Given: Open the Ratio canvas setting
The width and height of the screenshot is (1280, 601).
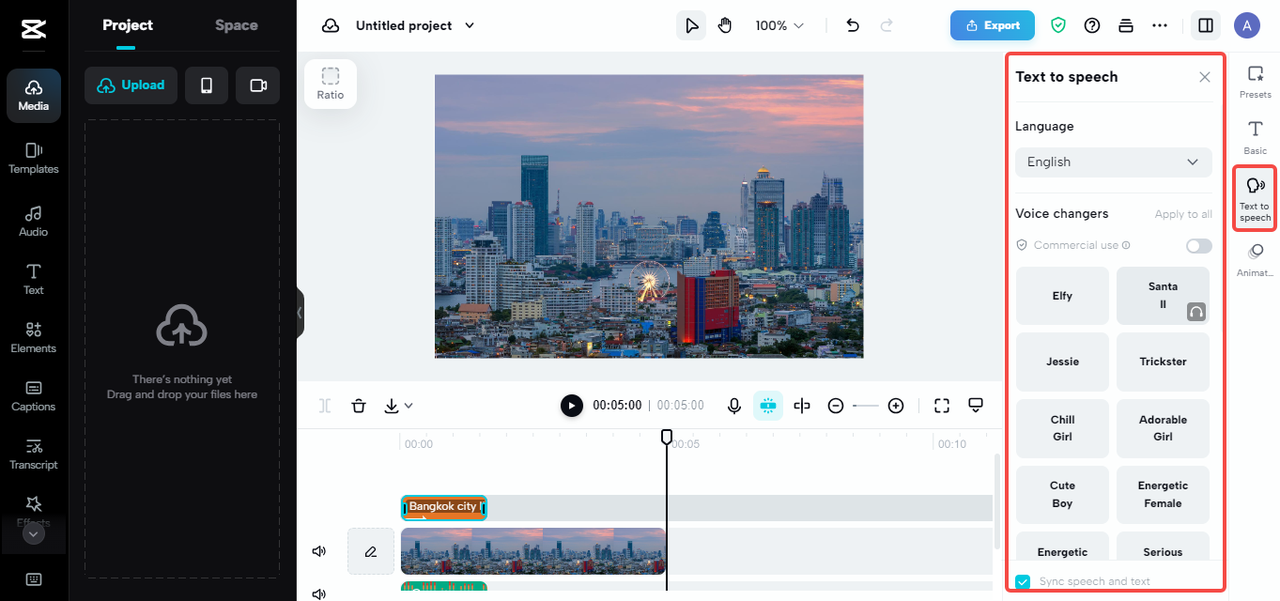Looking at the screenshot, I should click(x=330, y=83).
